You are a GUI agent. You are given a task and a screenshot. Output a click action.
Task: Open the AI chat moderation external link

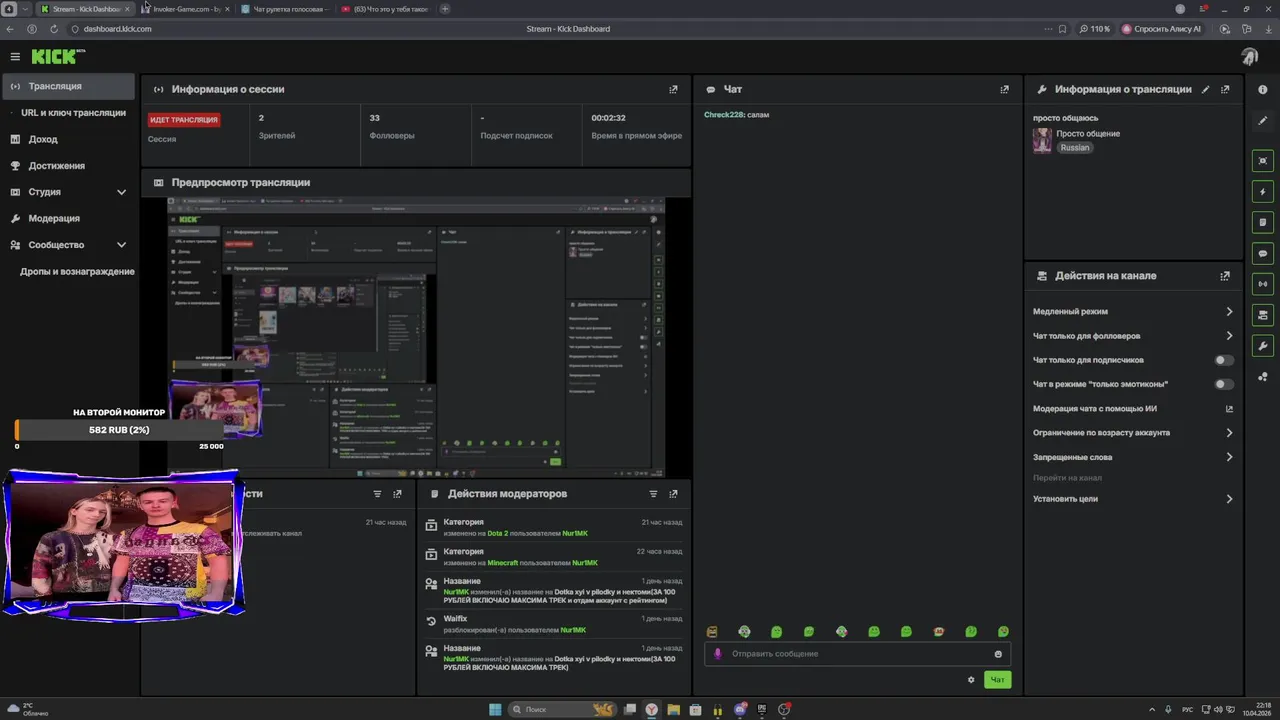point(1229,409)
